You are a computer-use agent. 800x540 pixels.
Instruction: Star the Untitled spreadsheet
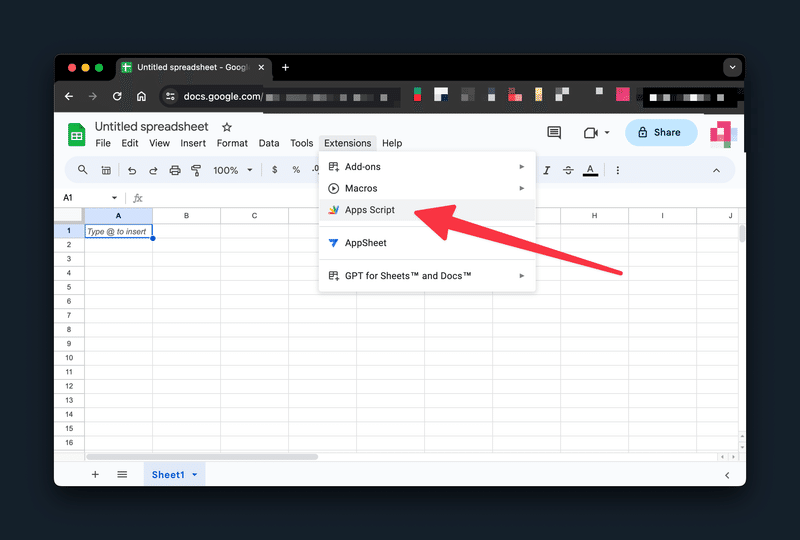pos(227,127)
